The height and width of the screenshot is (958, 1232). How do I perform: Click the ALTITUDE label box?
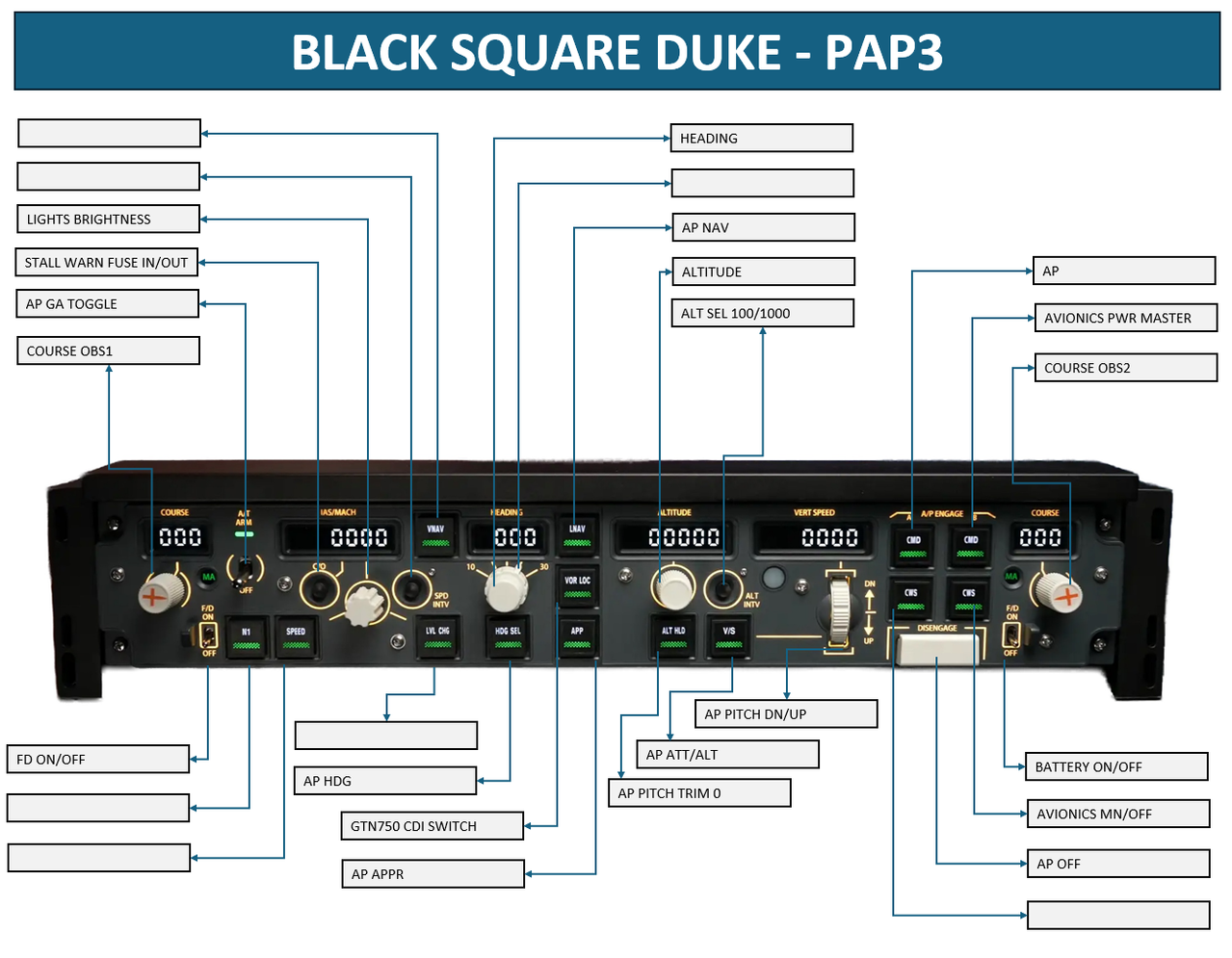pyautogui.click(x=764, y=272)
